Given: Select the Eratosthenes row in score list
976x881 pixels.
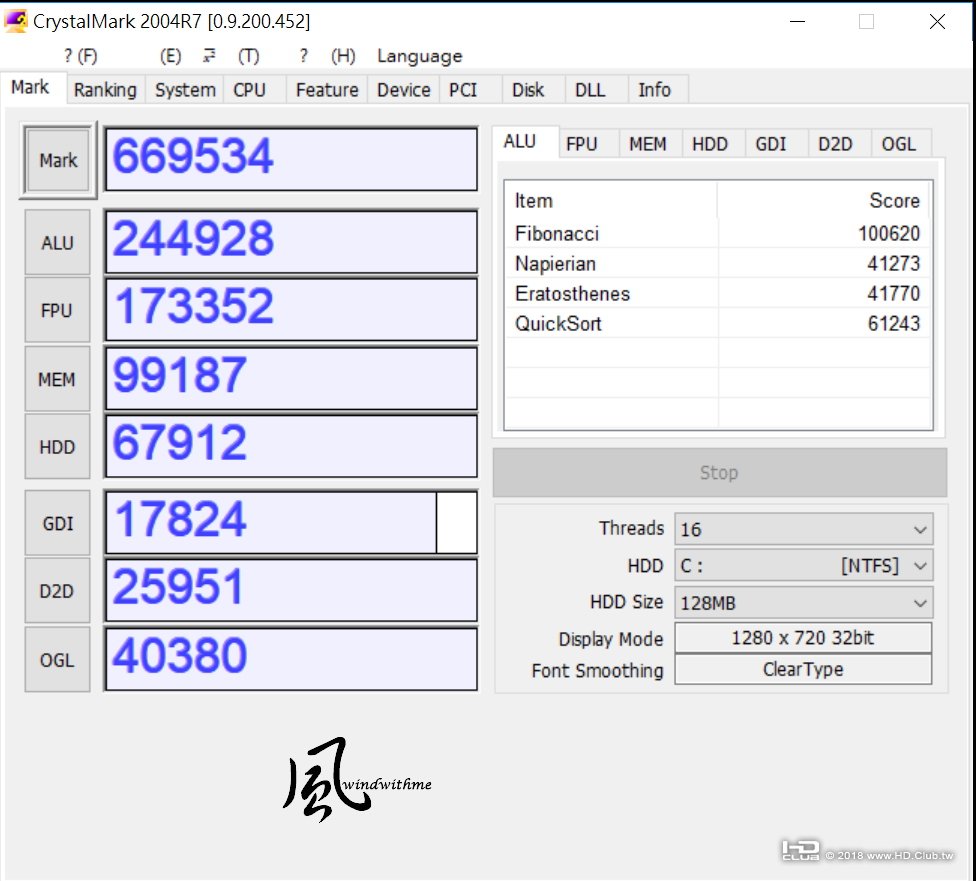Looking at the screenshot, I should point(718,293).
